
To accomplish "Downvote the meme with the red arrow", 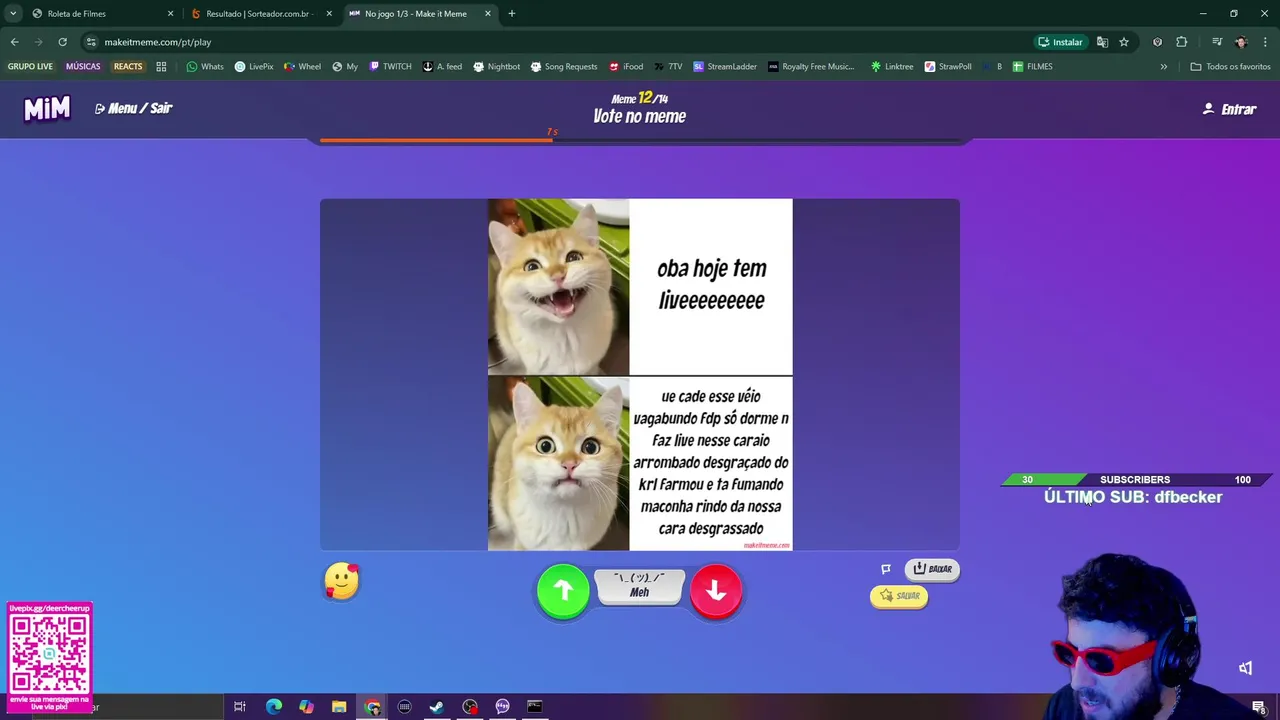I will [716, 591].
